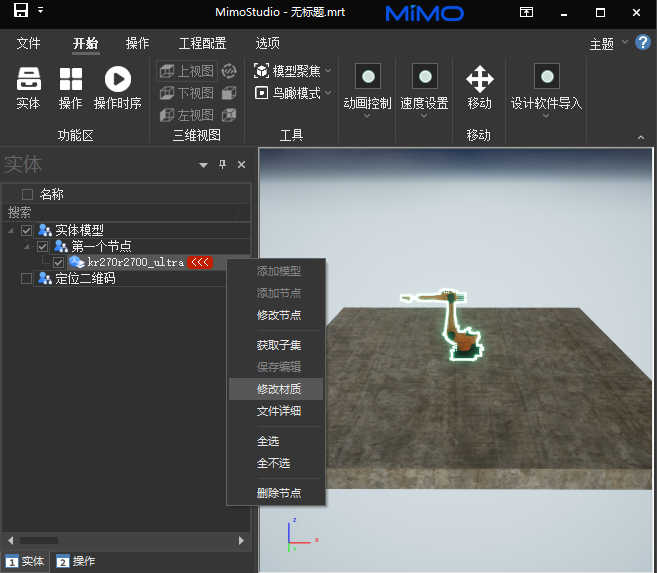This screenshot has width=657, height=573.
Task: Click the 实体 entity ribbon icon
Action: pos(28,80)
